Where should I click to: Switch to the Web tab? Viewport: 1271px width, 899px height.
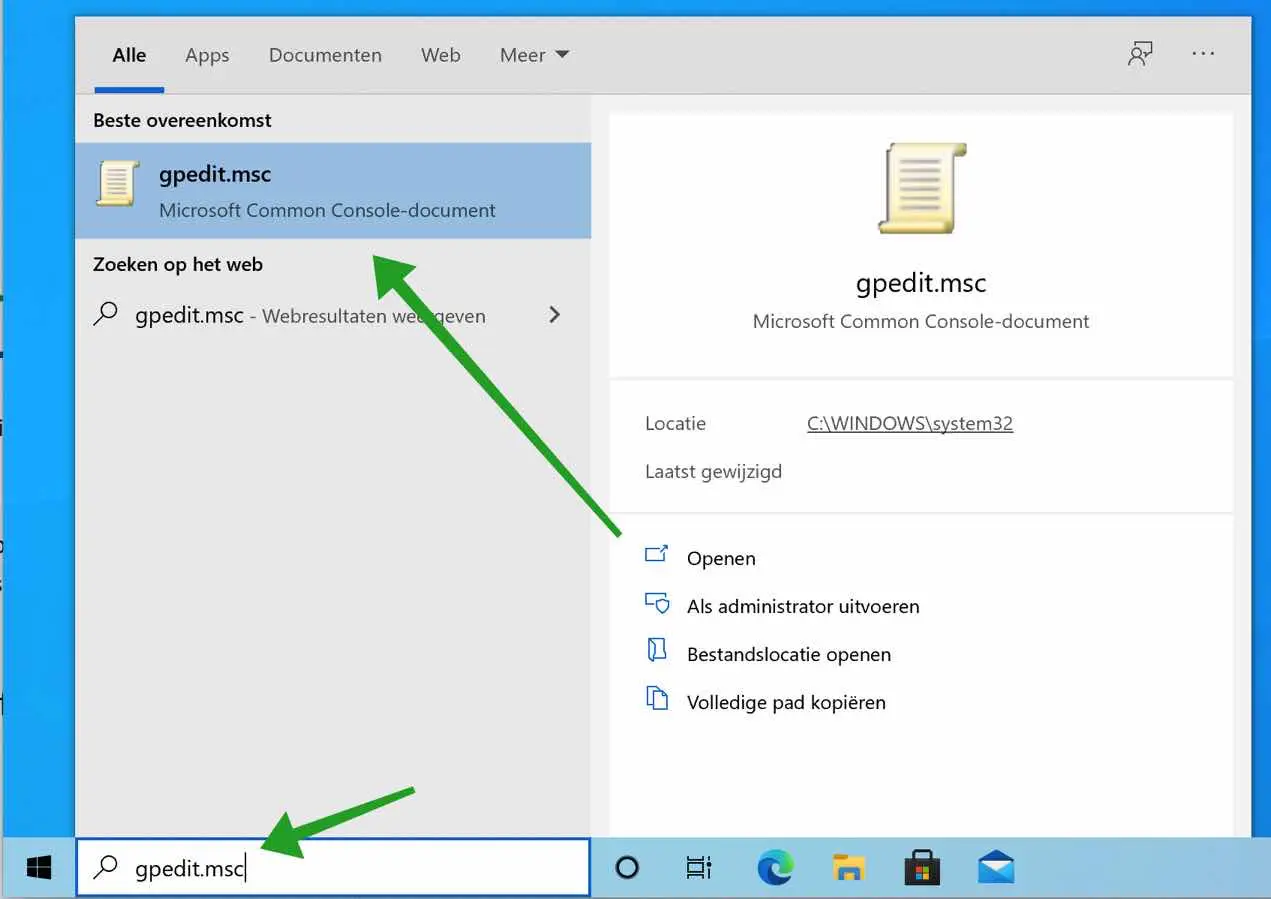pos(441,55)
